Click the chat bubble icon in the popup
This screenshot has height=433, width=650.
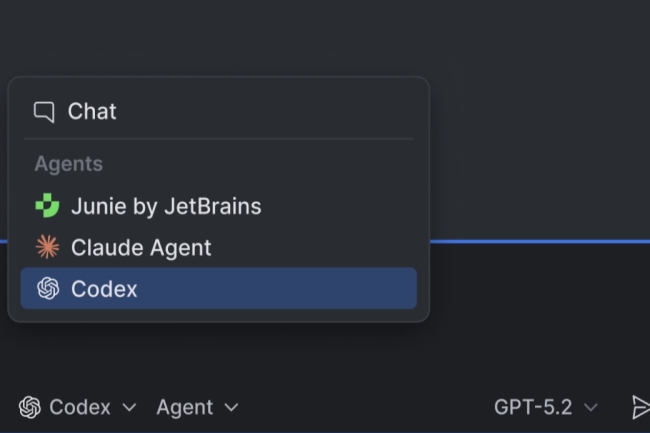(43, 111)
